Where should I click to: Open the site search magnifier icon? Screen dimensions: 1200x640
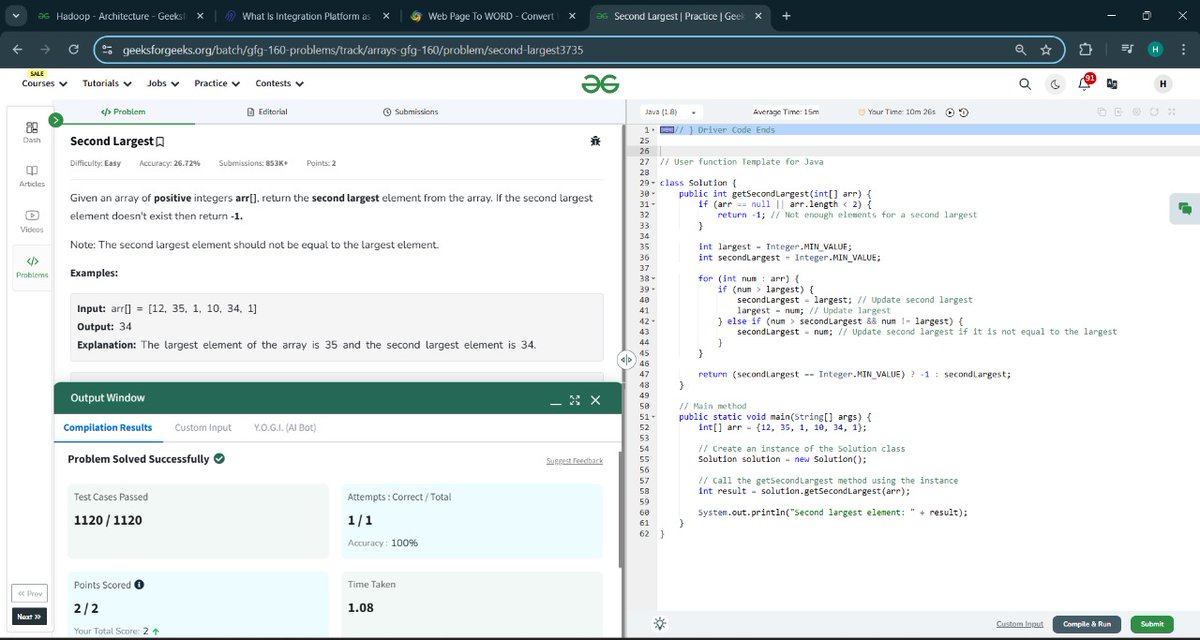(1026, 84)
